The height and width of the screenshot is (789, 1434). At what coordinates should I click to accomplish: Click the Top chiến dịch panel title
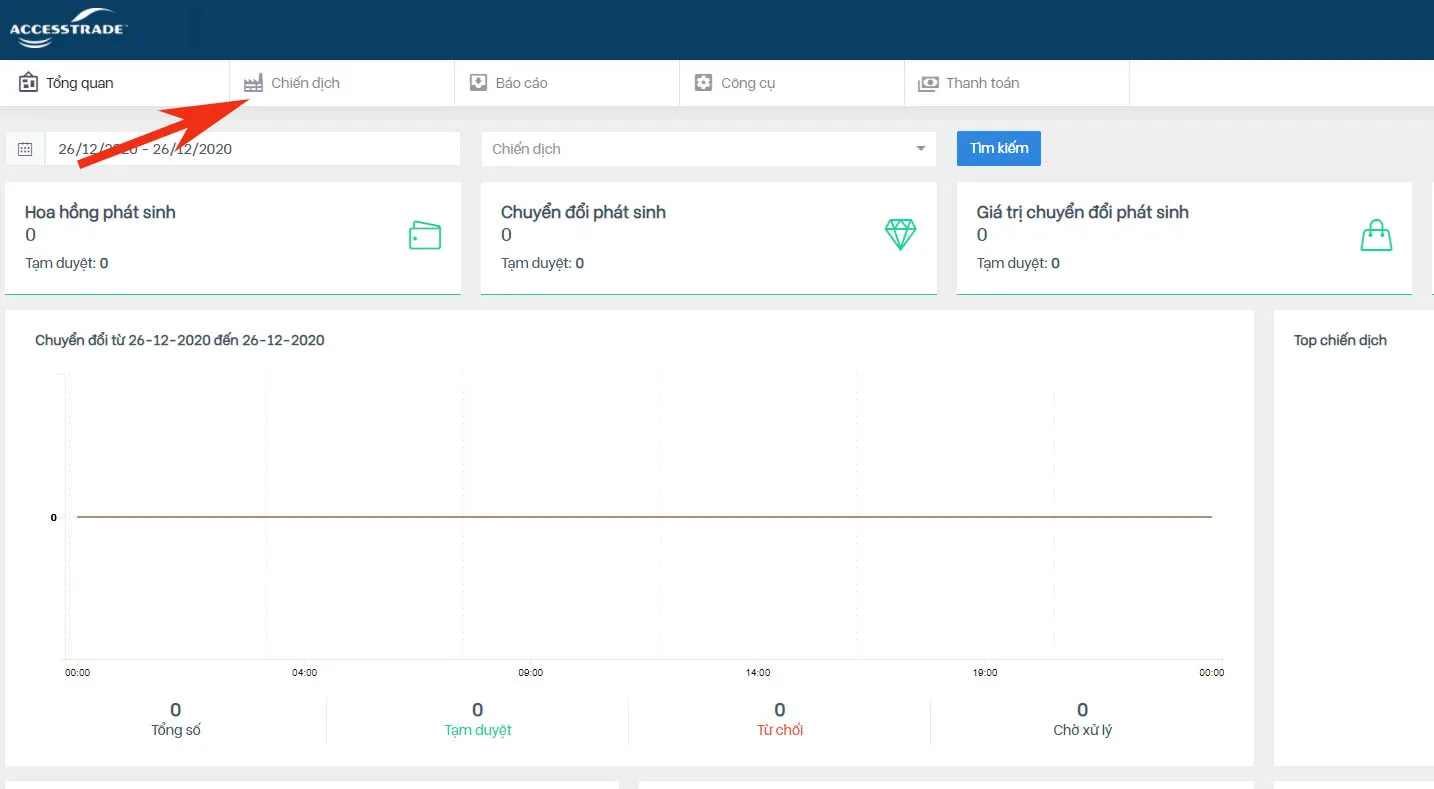tap(1340, 340)
